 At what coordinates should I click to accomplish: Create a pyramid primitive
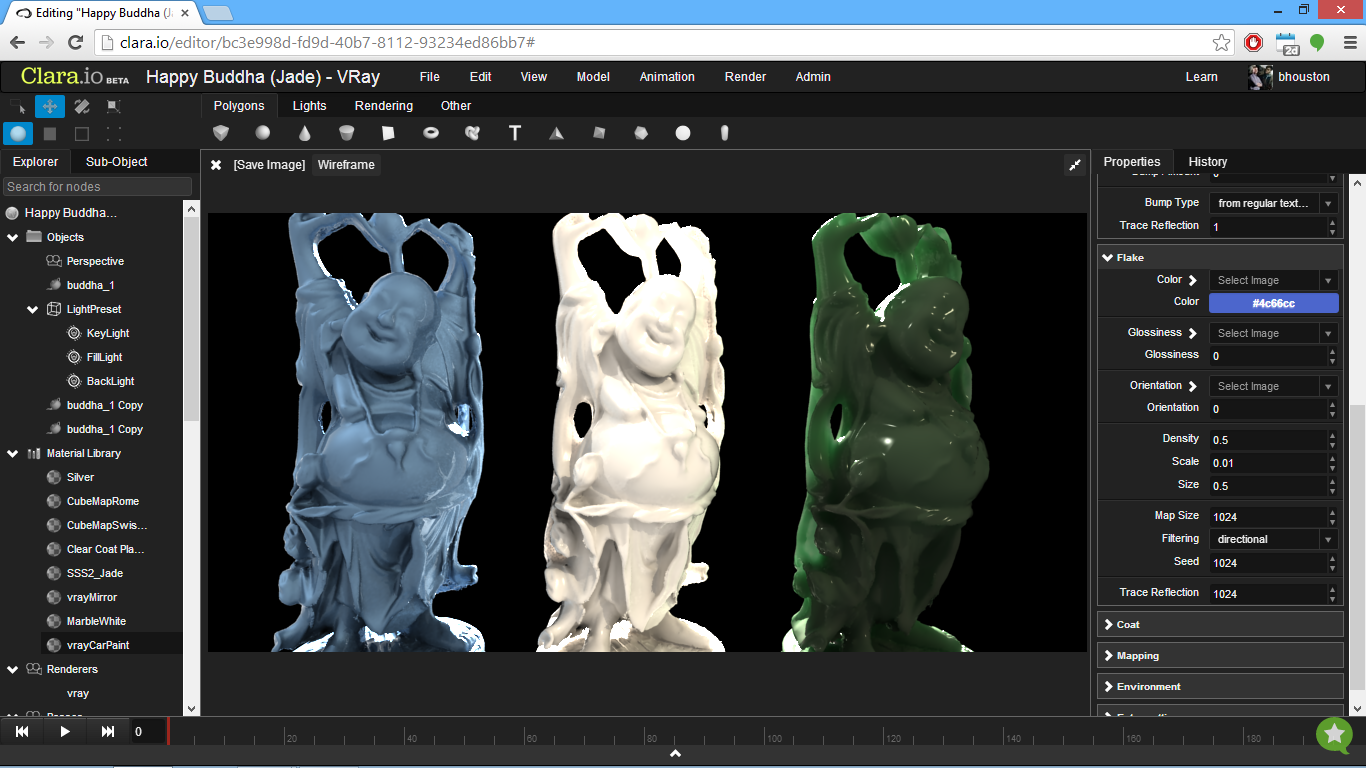(x=557, y=133)
